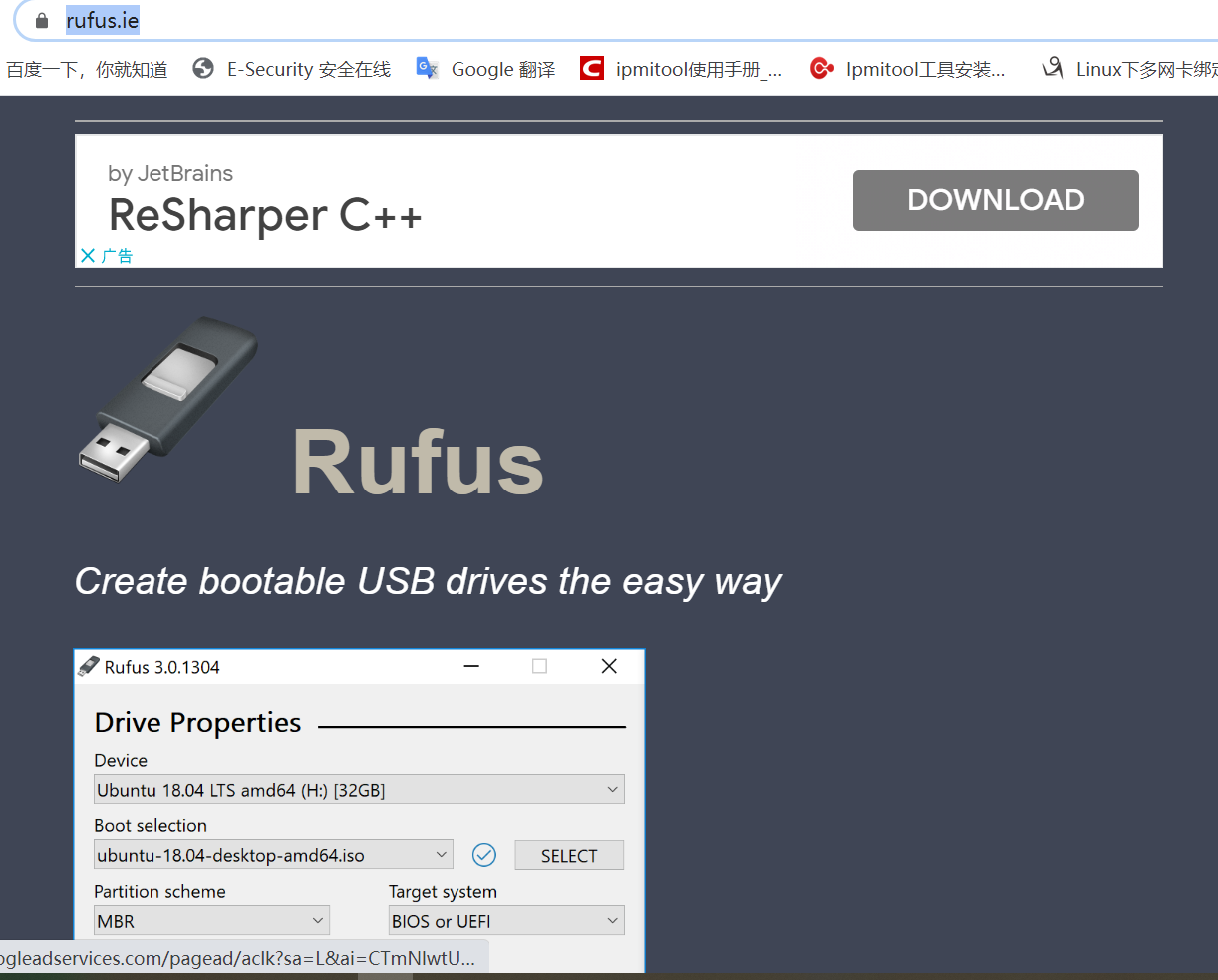Viewport: 1218px width, 980px height.
Task: Open the Boot selection dropdown with ubuntu-18.04-desktop-amd64.iso
Action: click(x=273, y=855)
